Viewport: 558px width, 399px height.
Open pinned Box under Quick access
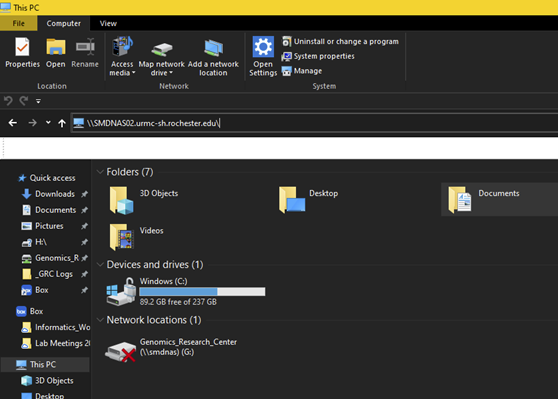pyautogui.click(x=35, y=290)
